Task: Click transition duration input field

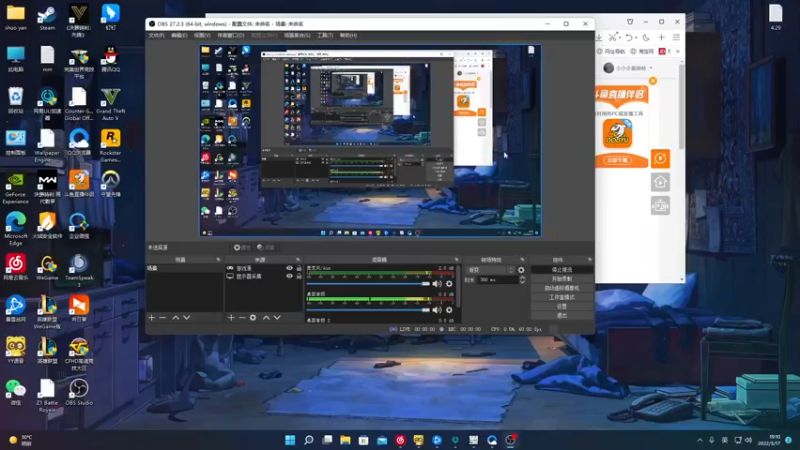Action: click(x=498, y=280)
